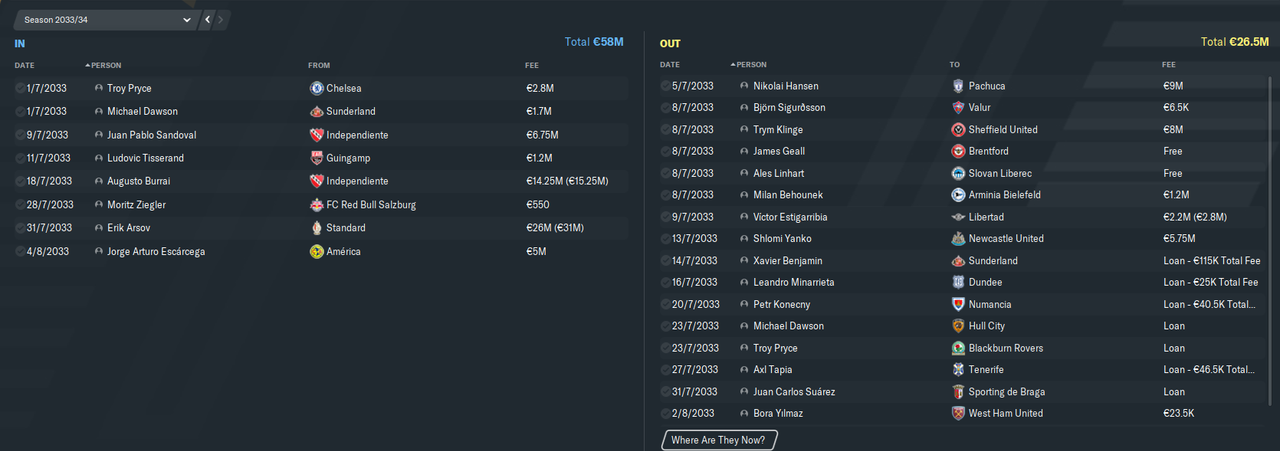This screenshot has width=1280, height=451.
Task: Click the Guingamp club badge
Action: pyautogui.click(x=317, y=158)
